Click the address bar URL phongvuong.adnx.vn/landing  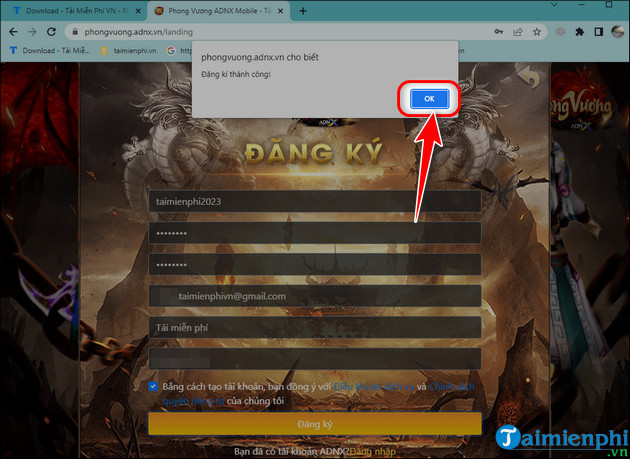pyautogui.click(x=139, y=32)
